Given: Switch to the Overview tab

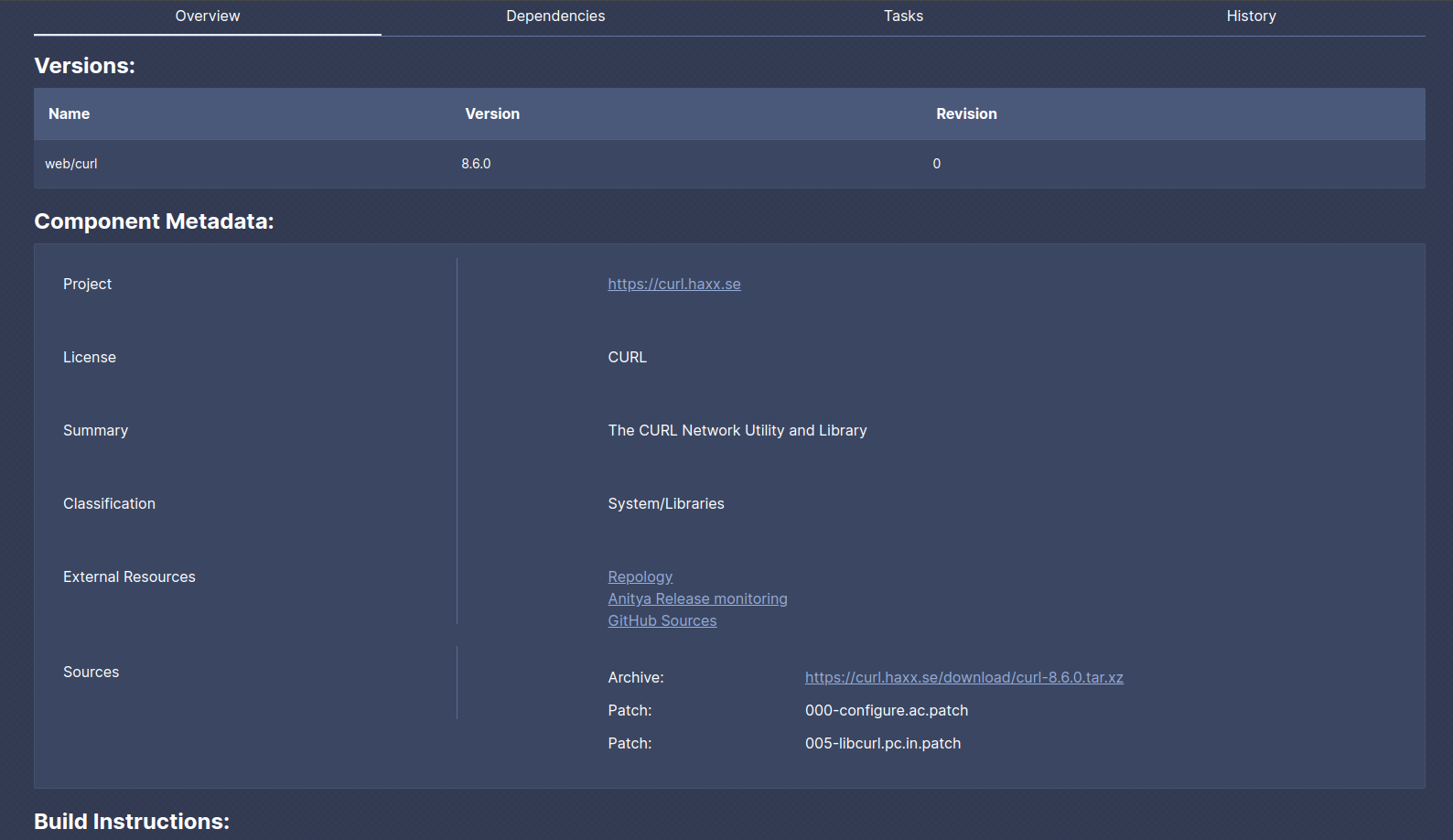Looking at the screenshot, I should 208,16.
